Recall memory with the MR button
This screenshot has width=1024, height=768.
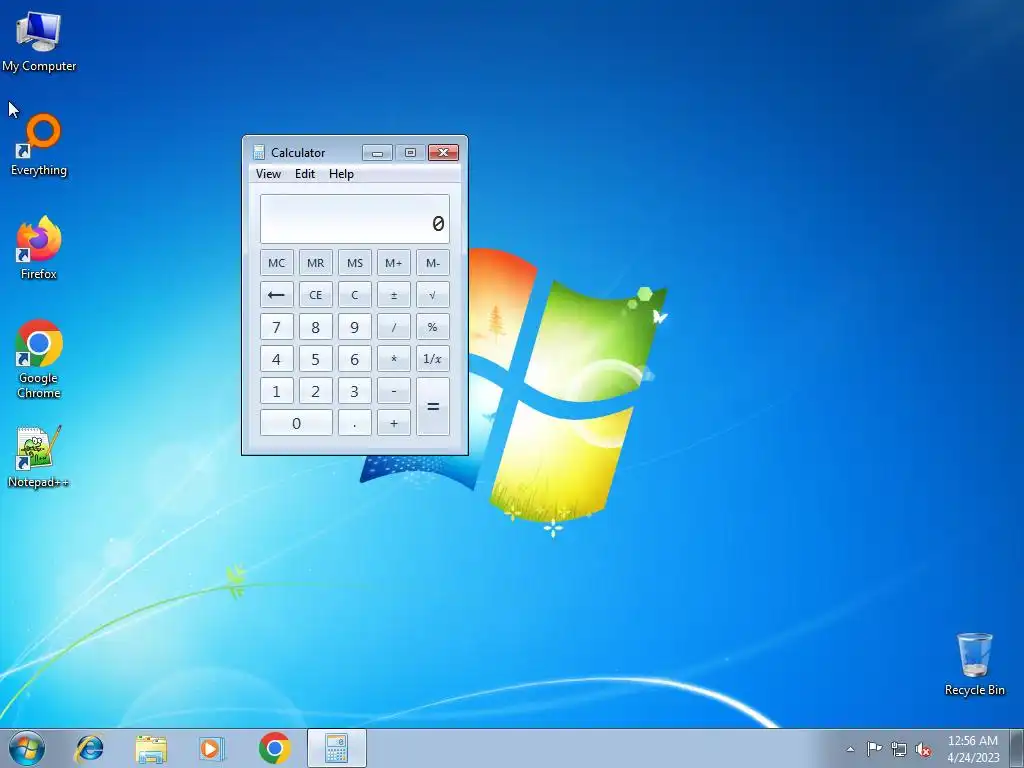point(315,263)
